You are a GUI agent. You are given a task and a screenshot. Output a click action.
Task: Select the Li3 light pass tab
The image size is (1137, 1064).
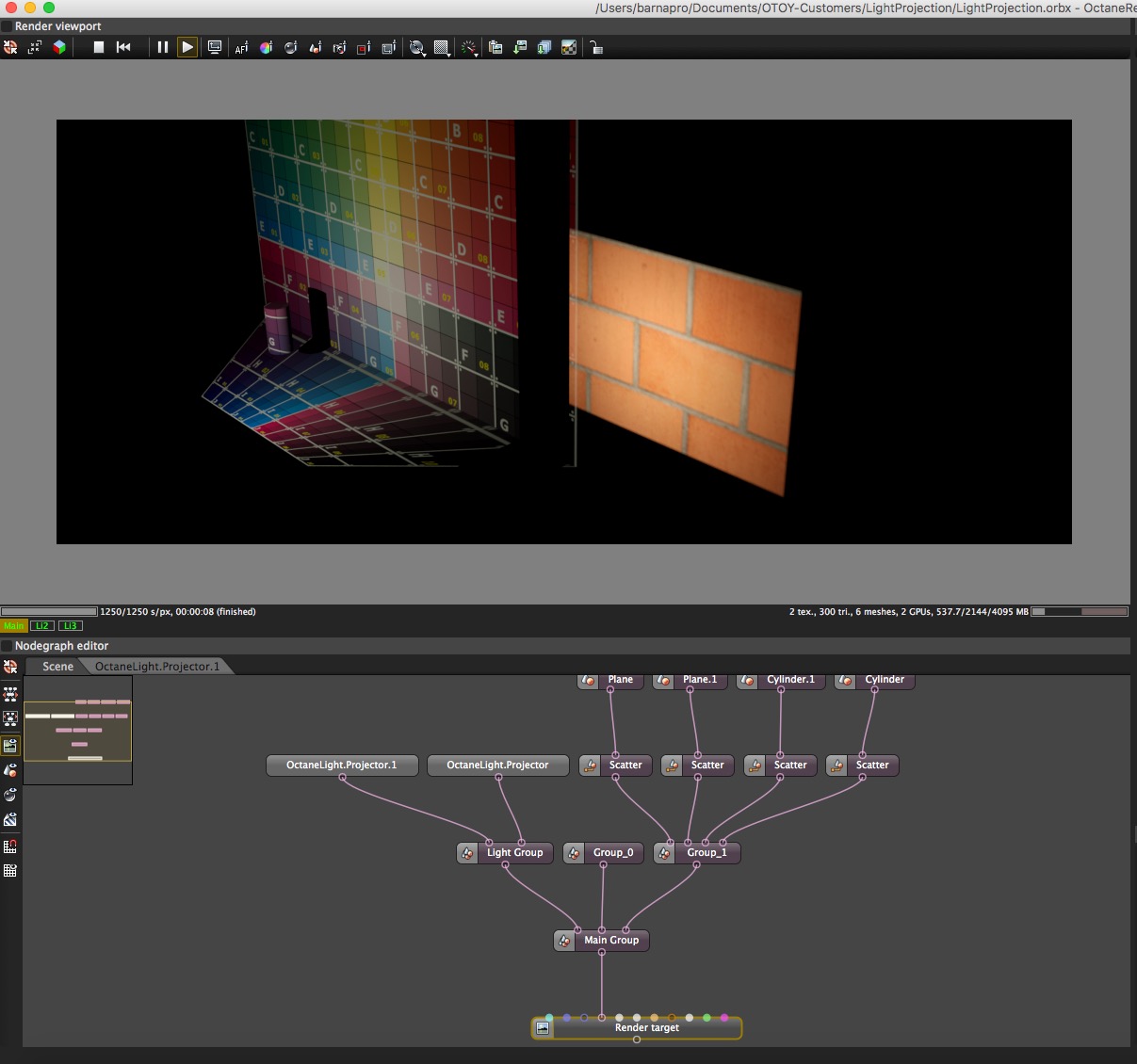click(x=71, y=625)
